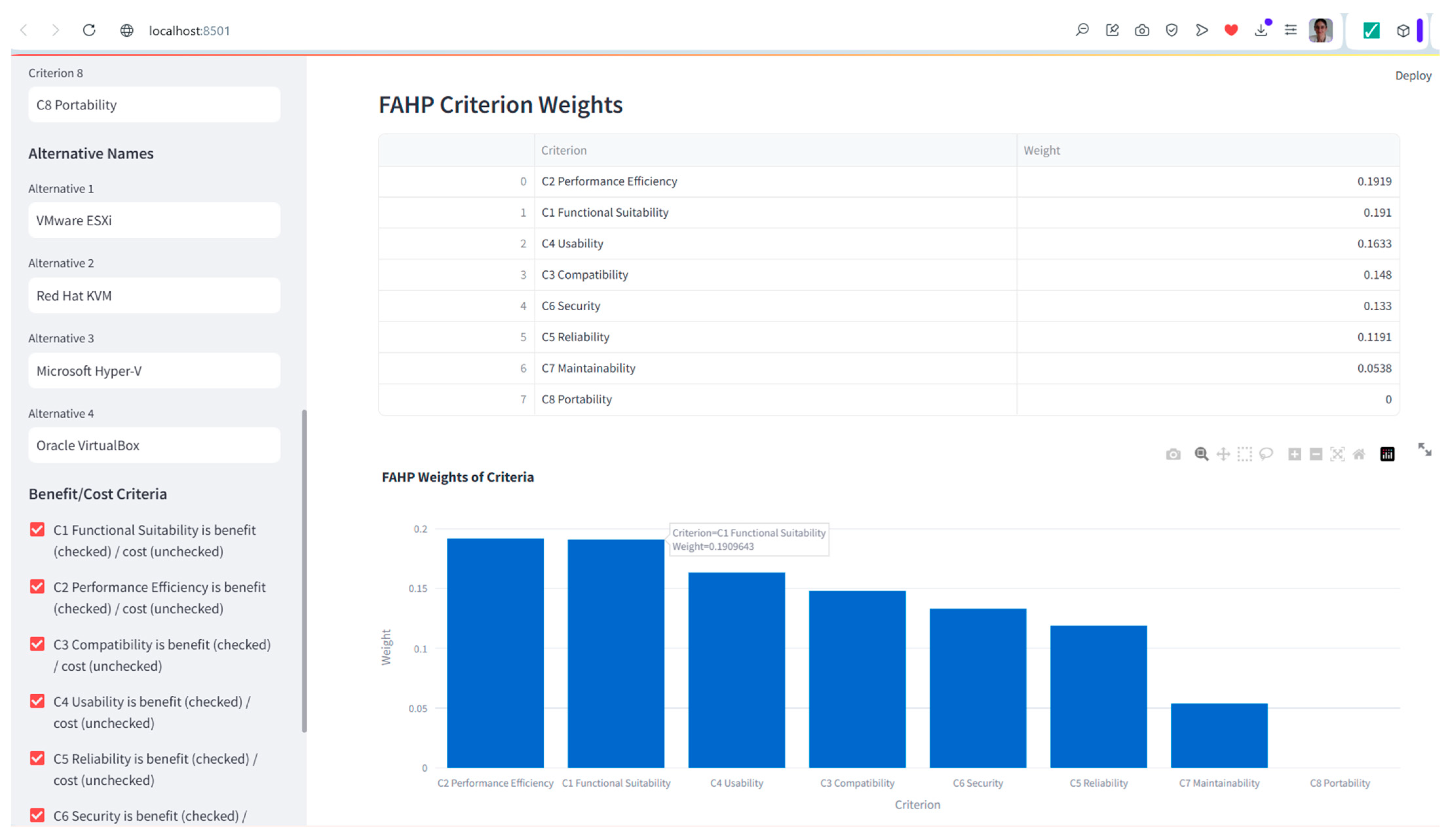The image size is (1451, 840).
Task: Select the Plotly zoom tool
Action: [1201, 454]
